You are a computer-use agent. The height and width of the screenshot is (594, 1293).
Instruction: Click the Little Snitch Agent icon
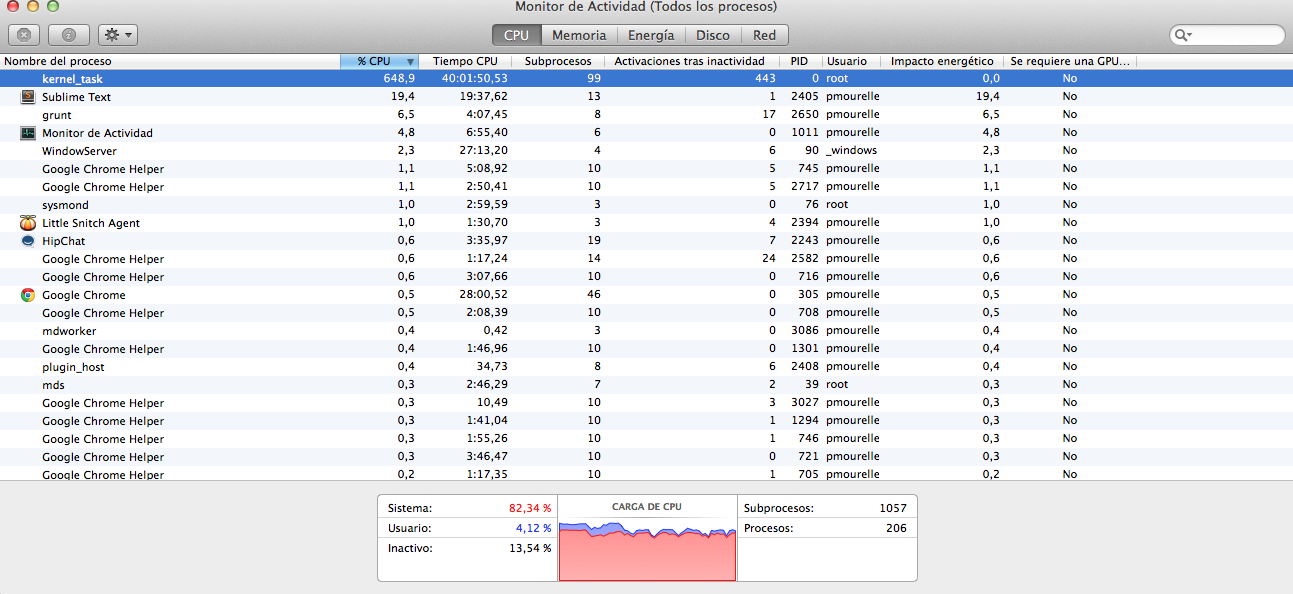pos(28,223)
